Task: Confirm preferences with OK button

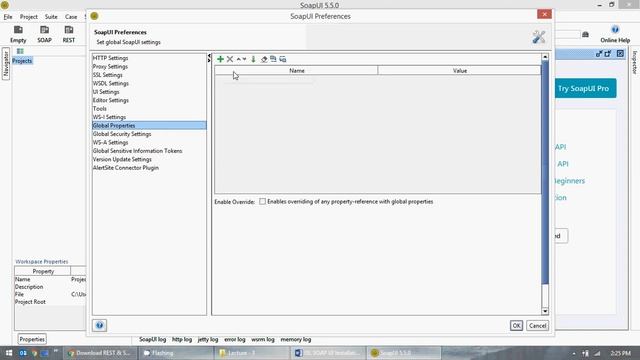Action: tap(516, 325)
